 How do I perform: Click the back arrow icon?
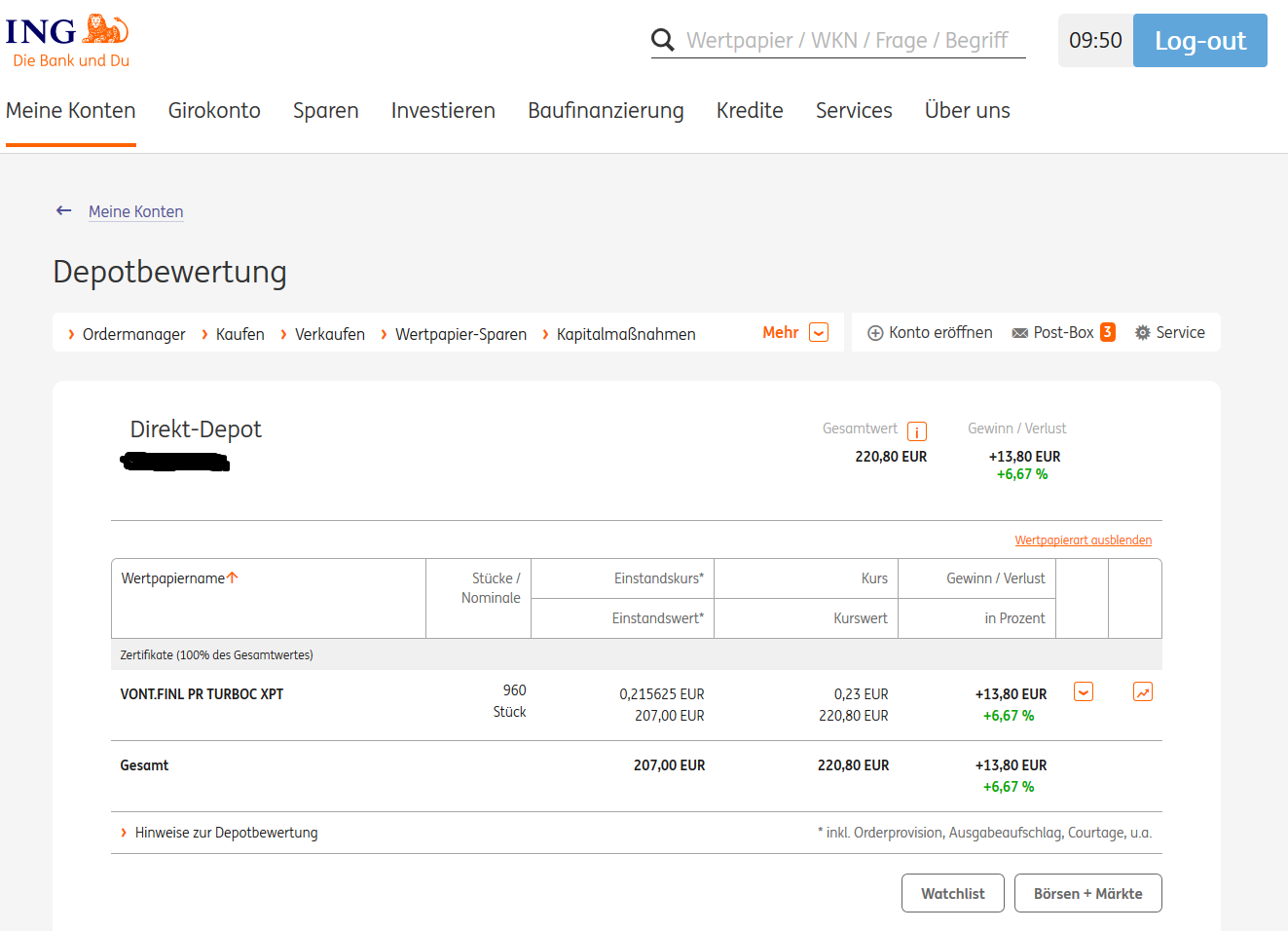pos(64,210)
